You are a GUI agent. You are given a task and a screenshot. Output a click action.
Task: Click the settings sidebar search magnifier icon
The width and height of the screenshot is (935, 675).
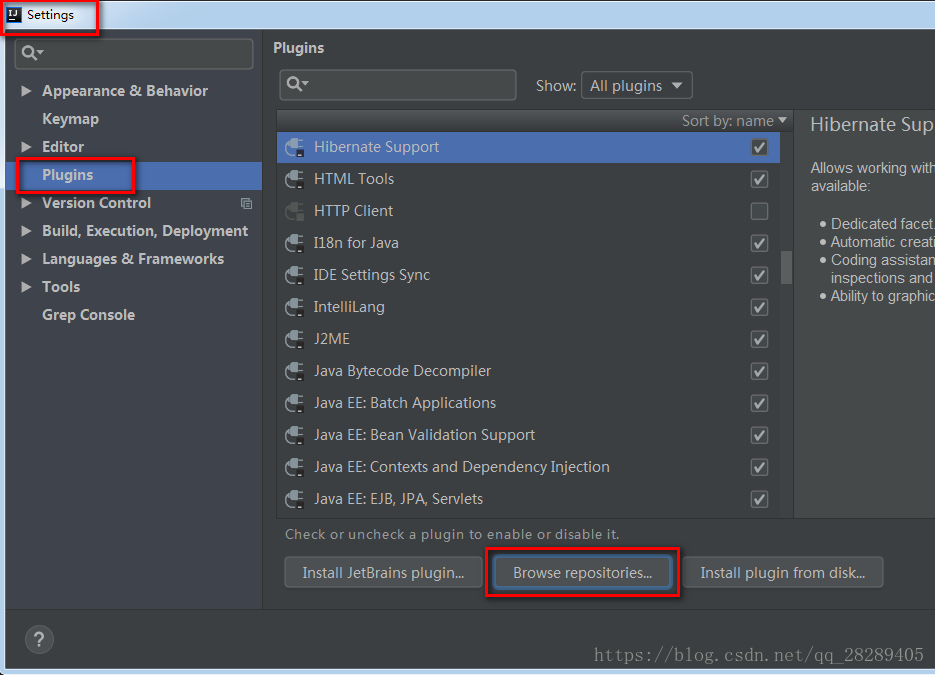click(32, 53)
